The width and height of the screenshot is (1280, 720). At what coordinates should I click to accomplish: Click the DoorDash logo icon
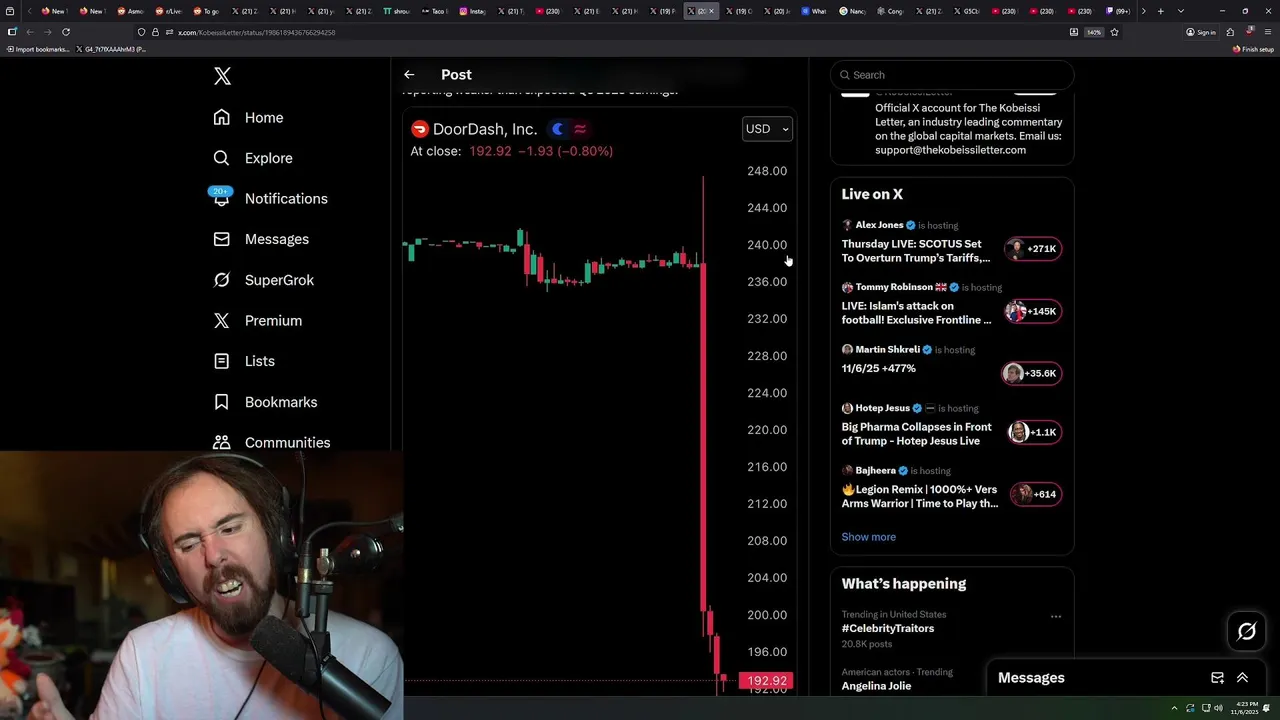click(419, 129)
